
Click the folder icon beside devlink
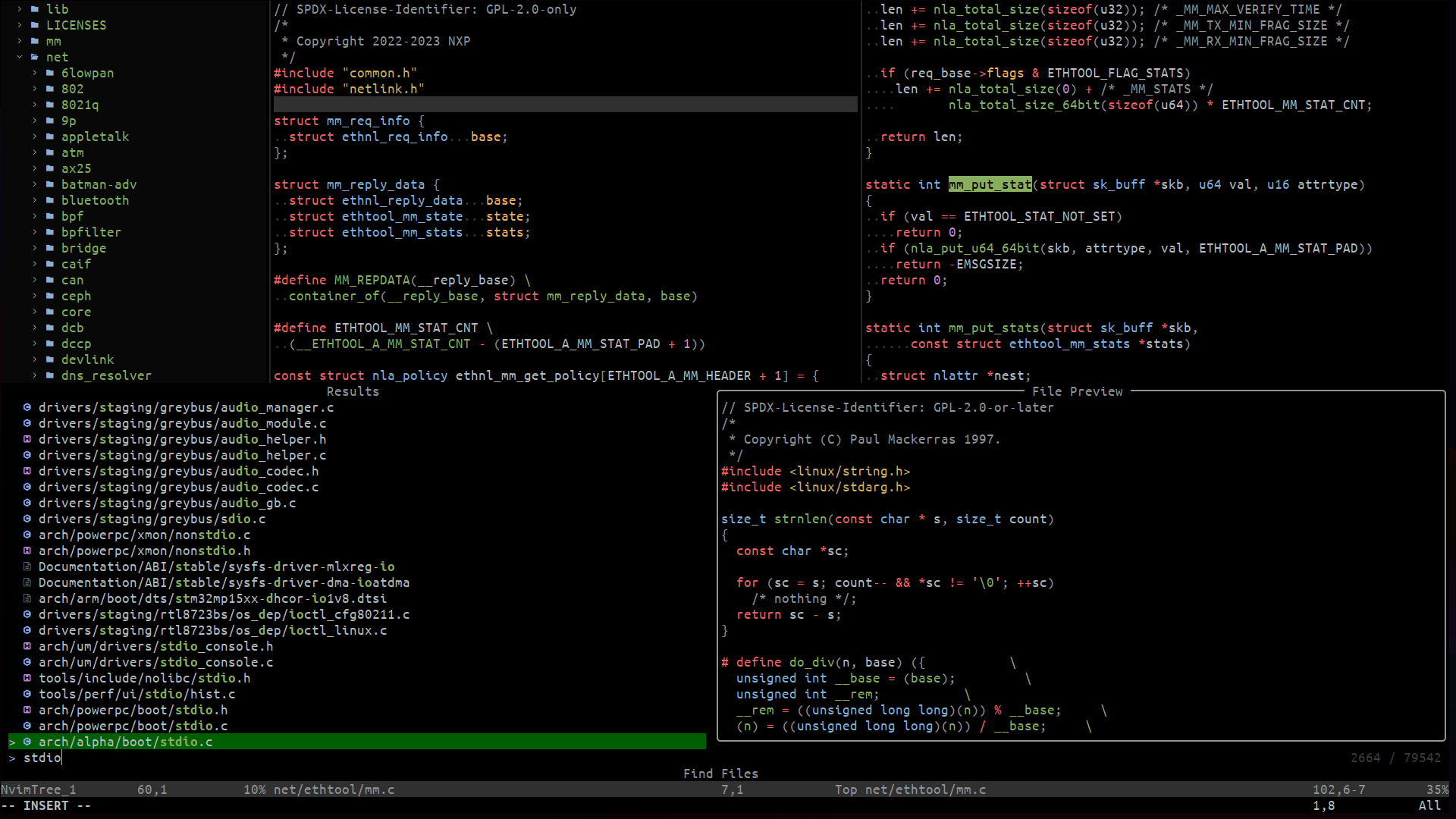coord(50,359)
